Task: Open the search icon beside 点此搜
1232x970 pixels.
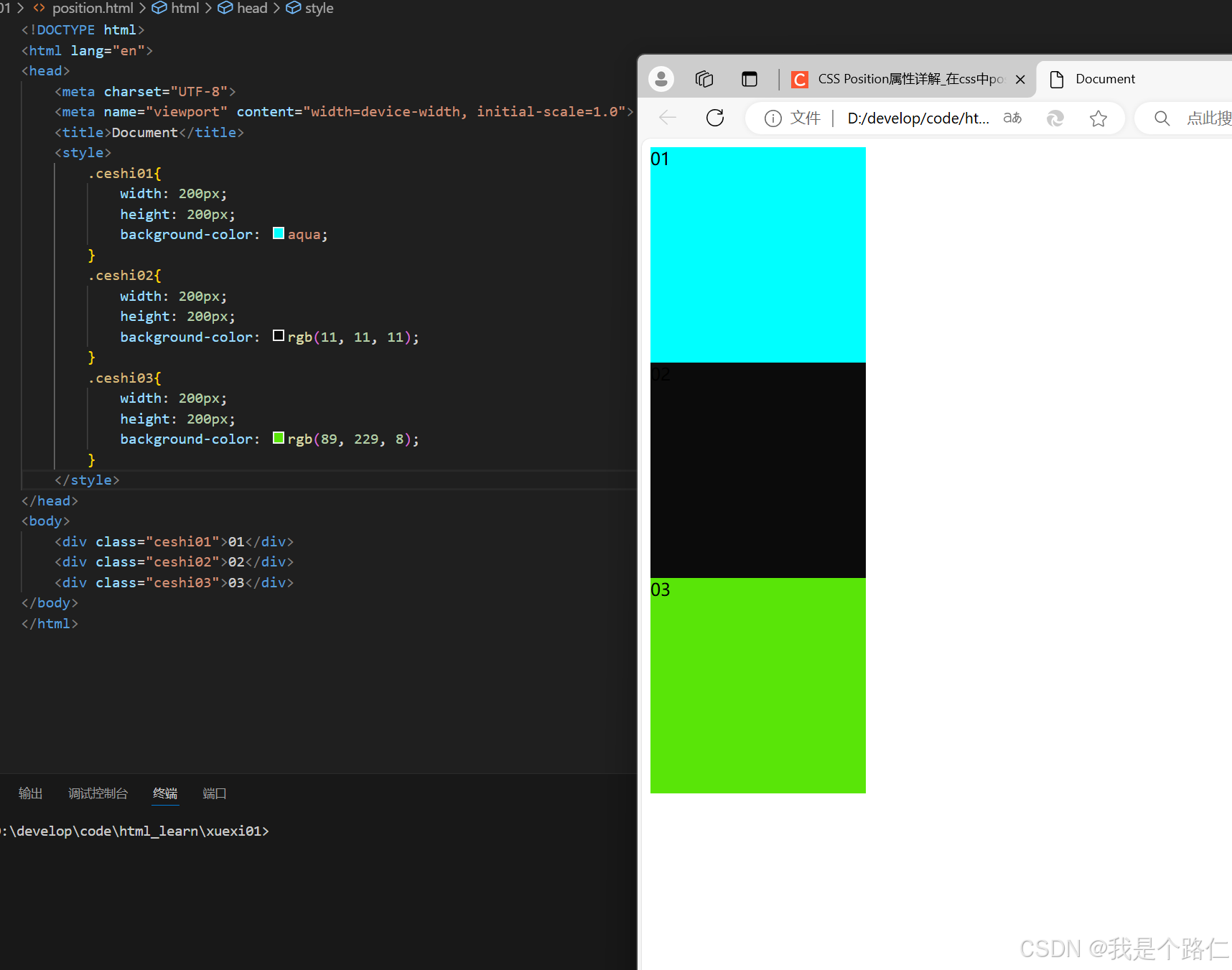Action: pyautogui.click(x=1162, y=118)
